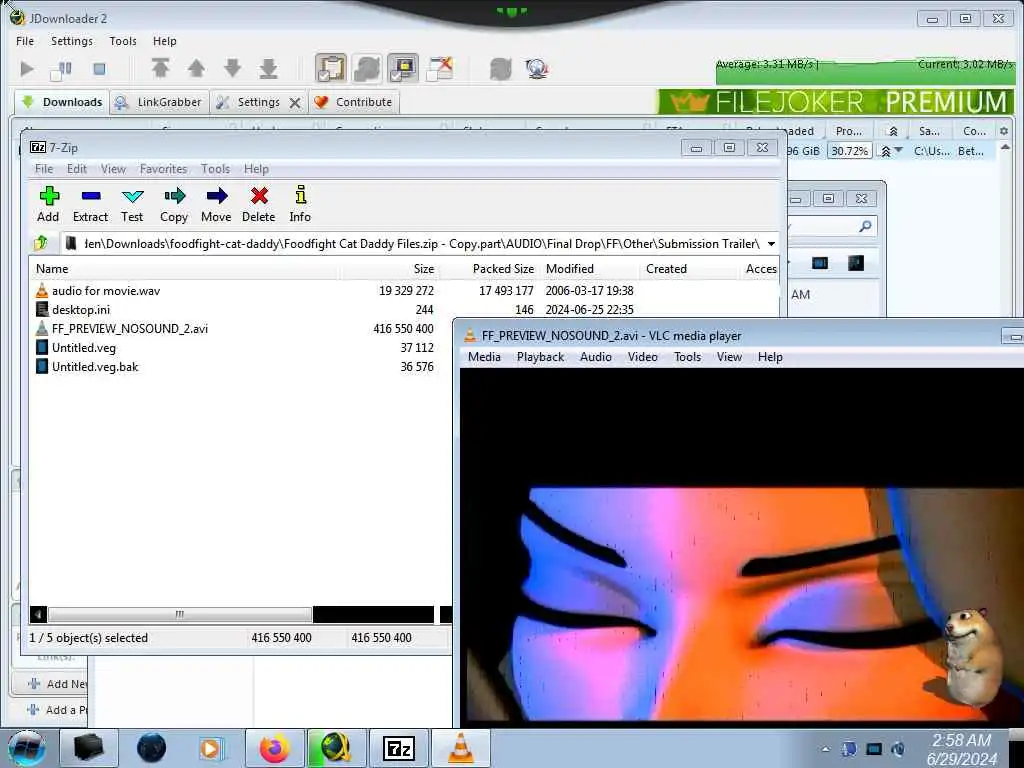
Task: Select desktop.ini file in 7-Zip
Action: tap(81, 310)
